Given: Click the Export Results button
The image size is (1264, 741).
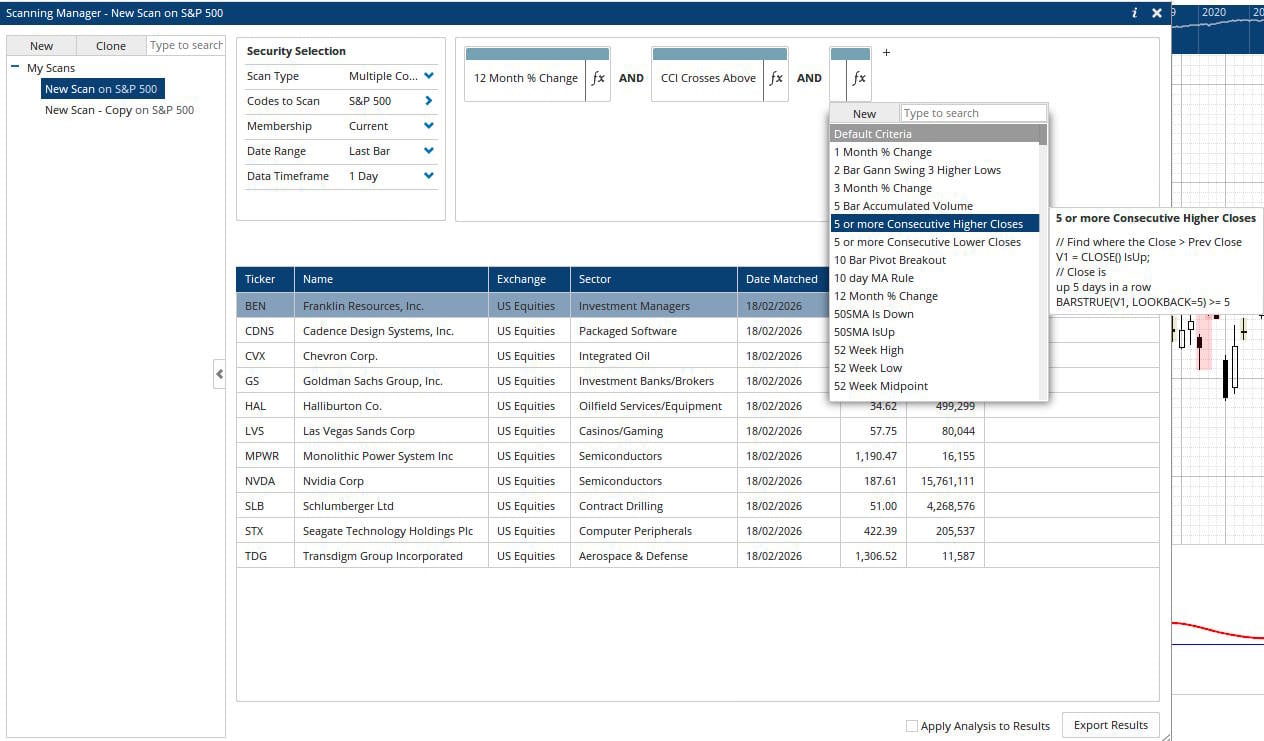Looking at the screenshot, I should (x=1110, y=725).
